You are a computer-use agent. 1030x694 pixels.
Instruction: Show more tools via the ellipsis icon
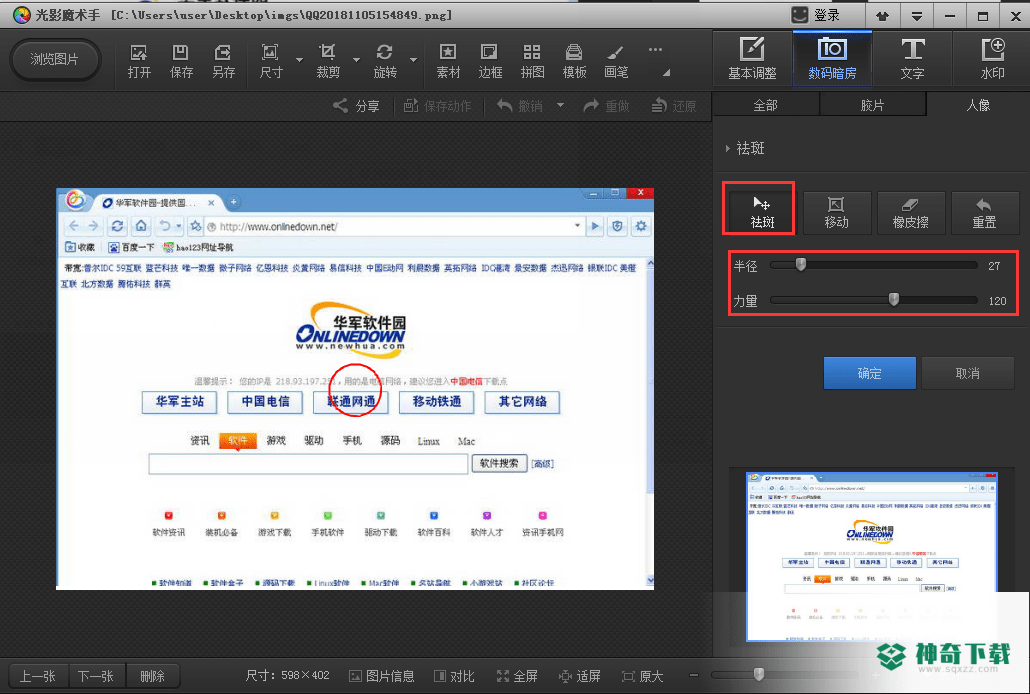coord(655,49)
